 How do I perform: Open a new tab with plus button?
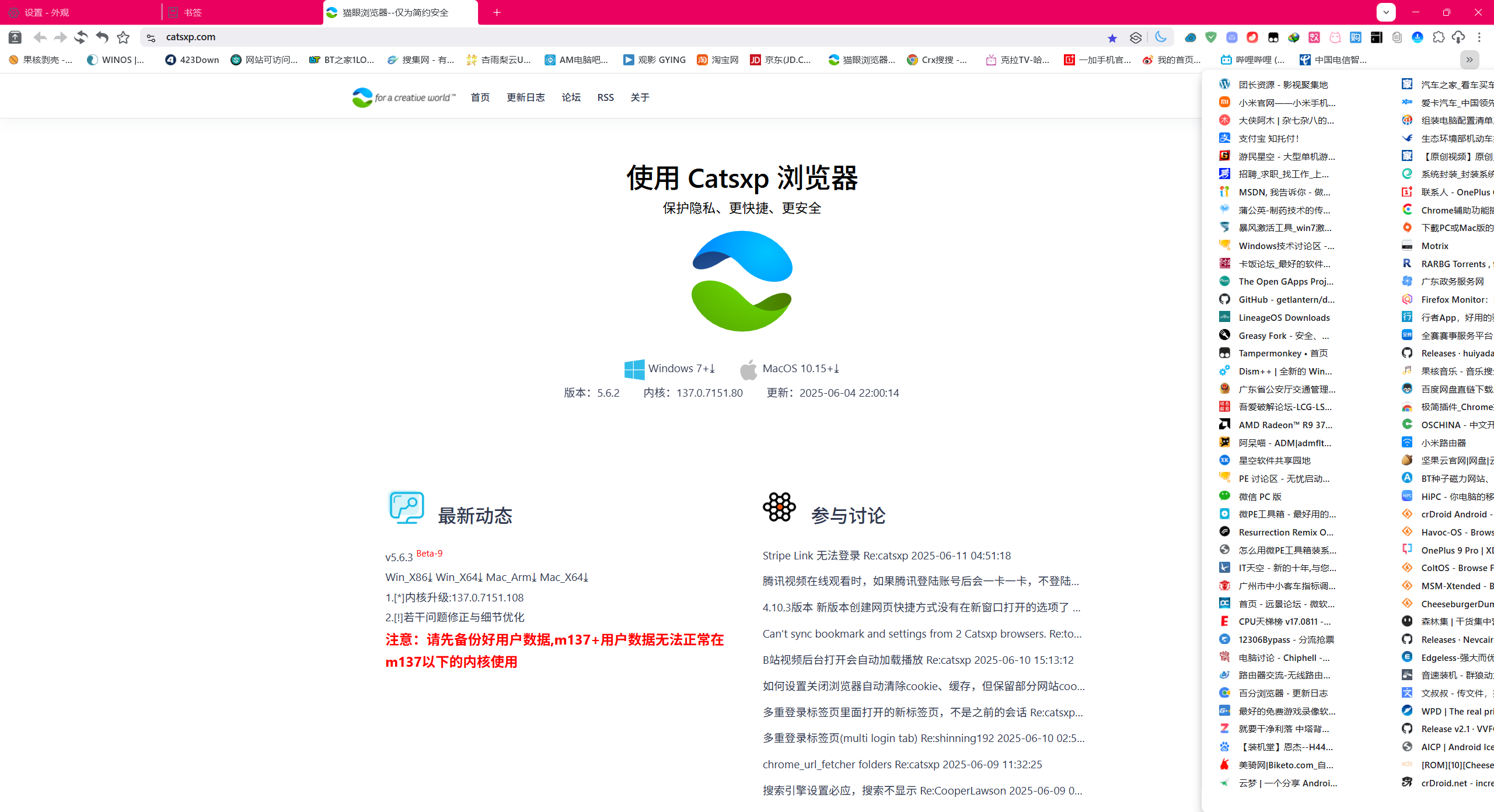497,12
